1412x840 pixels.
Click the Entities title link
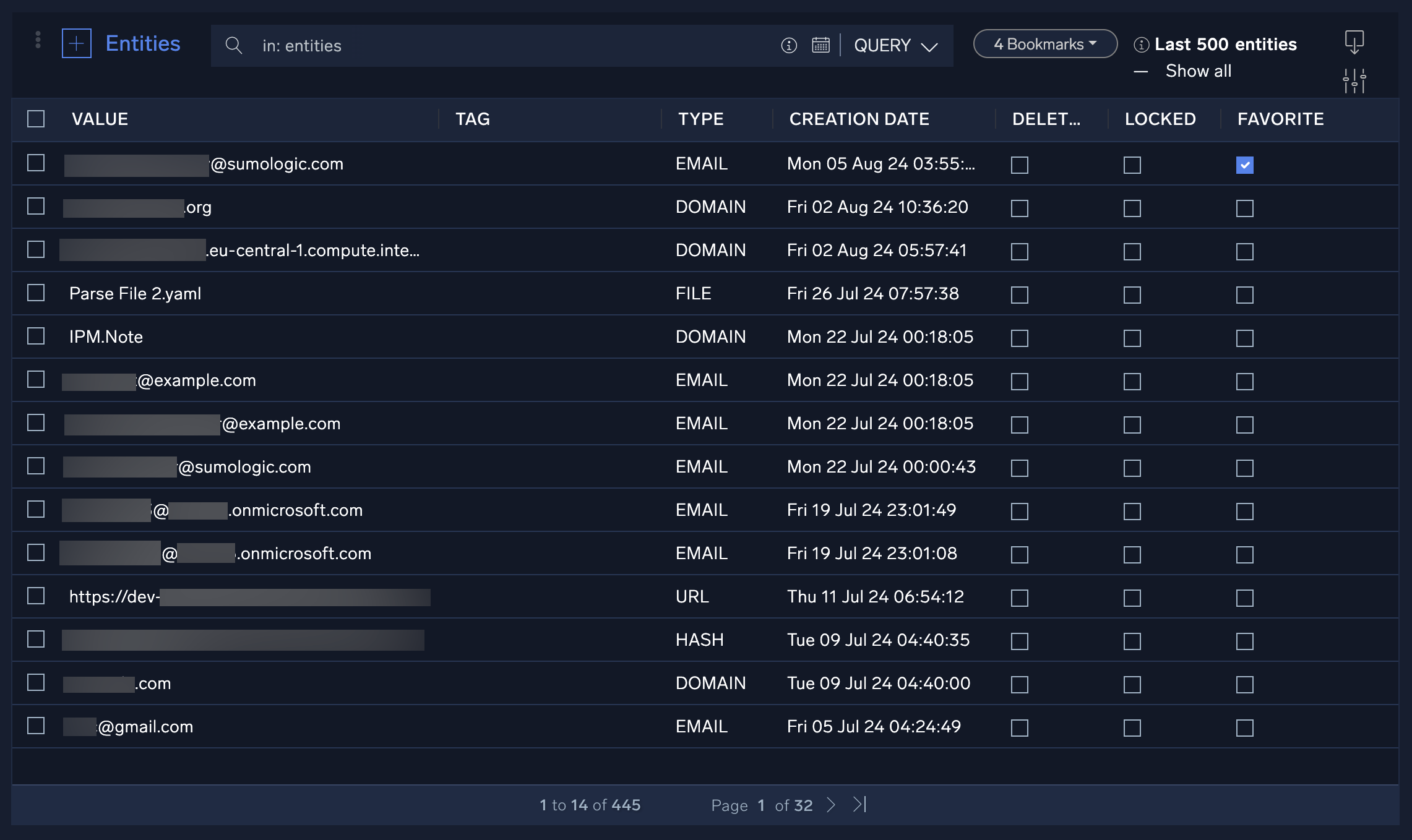pyautogui.click(x=143, y=43)
